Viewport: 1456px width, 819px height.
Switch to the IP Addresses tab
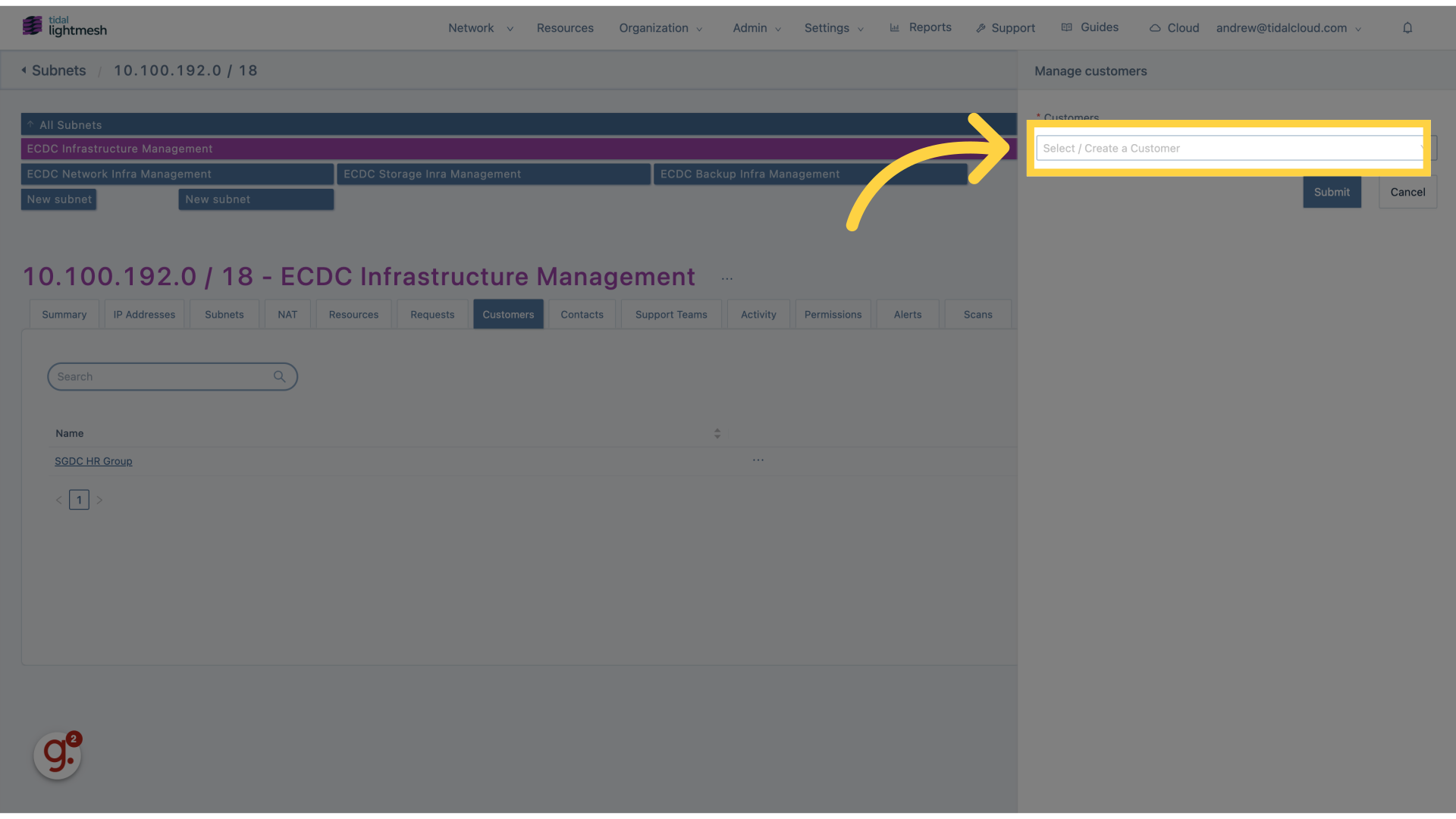144,314
